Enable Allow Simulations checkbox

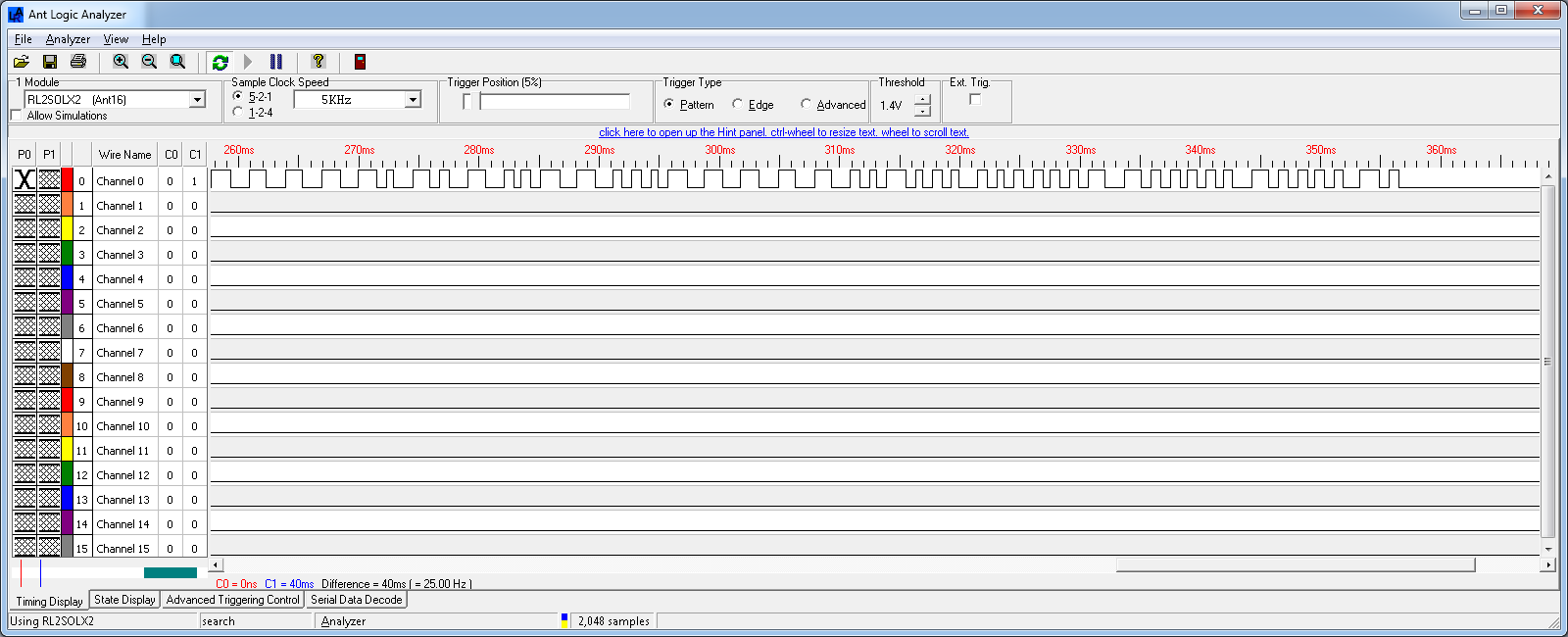pyautogui.click(x=16, y=116)
